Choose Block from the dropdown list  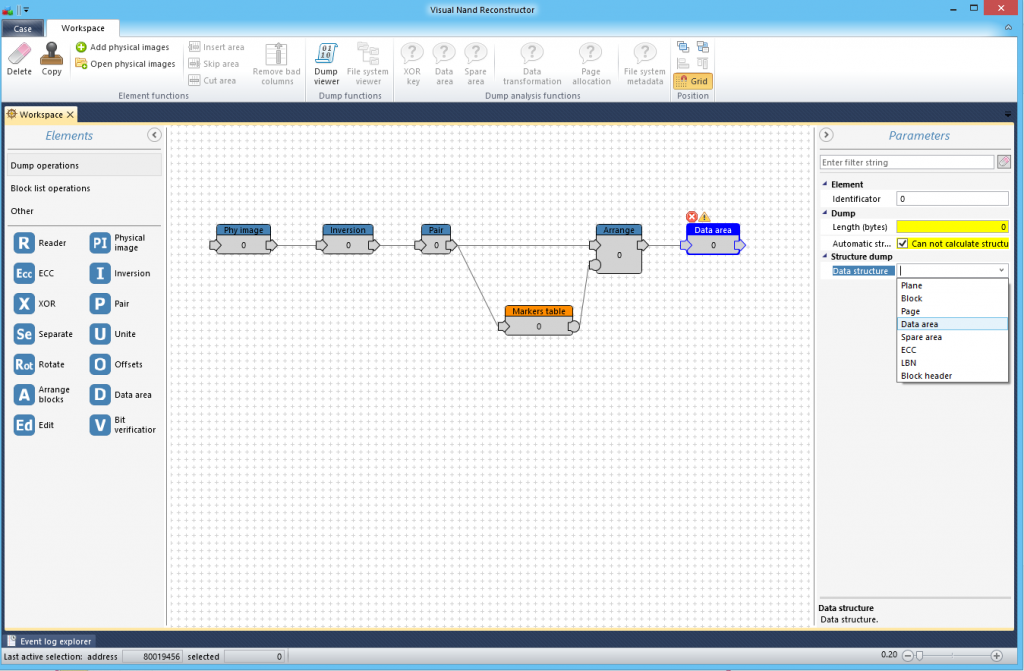pyautogui.click(x=952, y=299)
